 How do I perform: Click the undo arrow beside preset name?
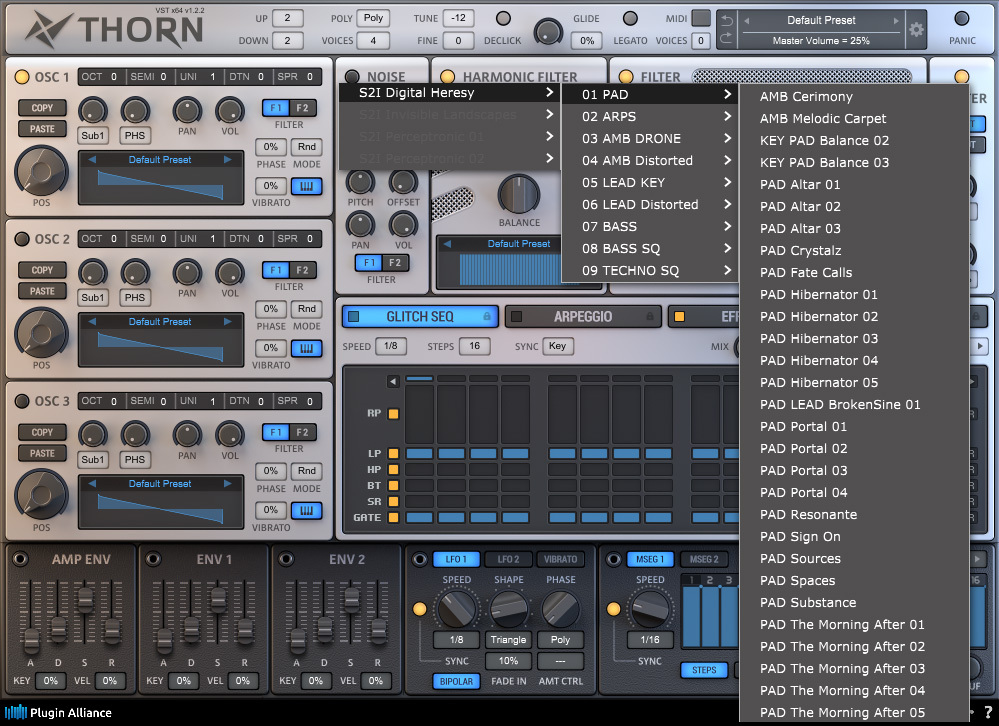point(726,21)
